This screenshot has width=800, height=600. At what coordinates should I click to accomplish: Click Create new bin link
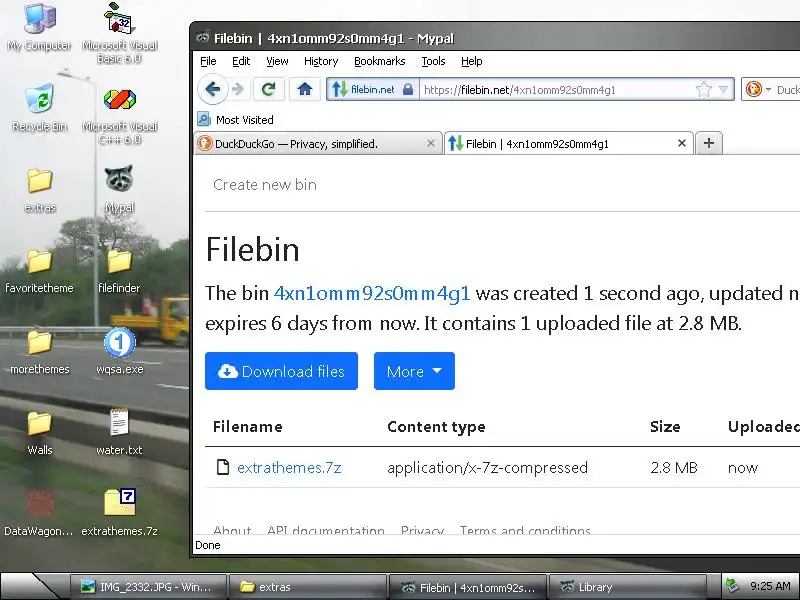(265, 185)
